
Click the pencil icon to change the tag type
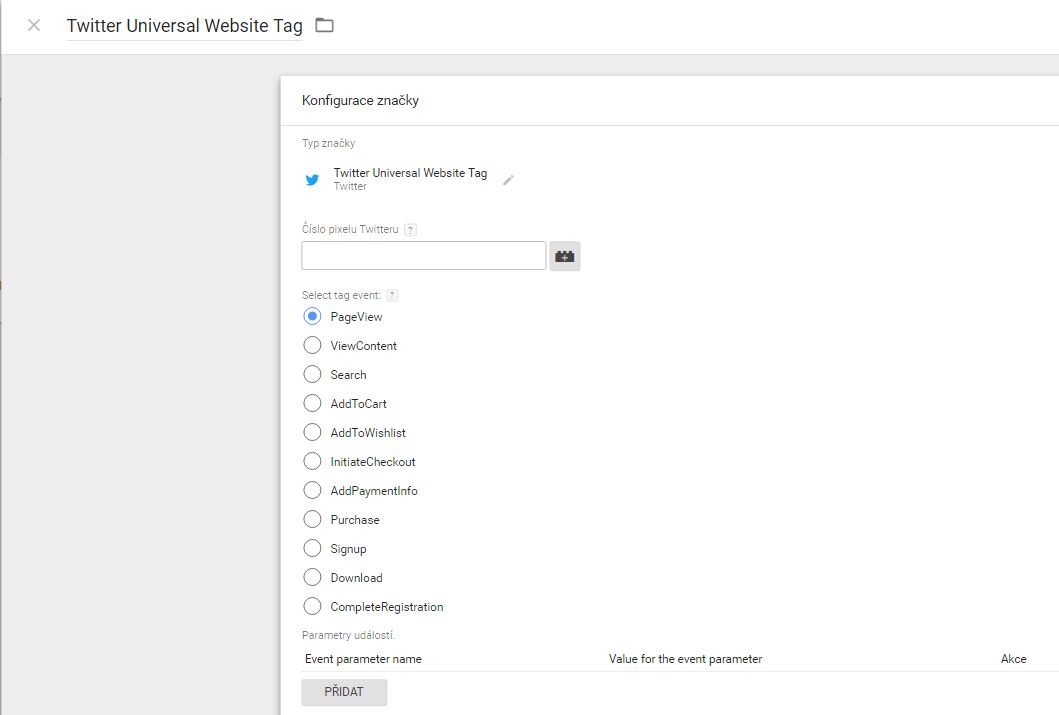509,180
